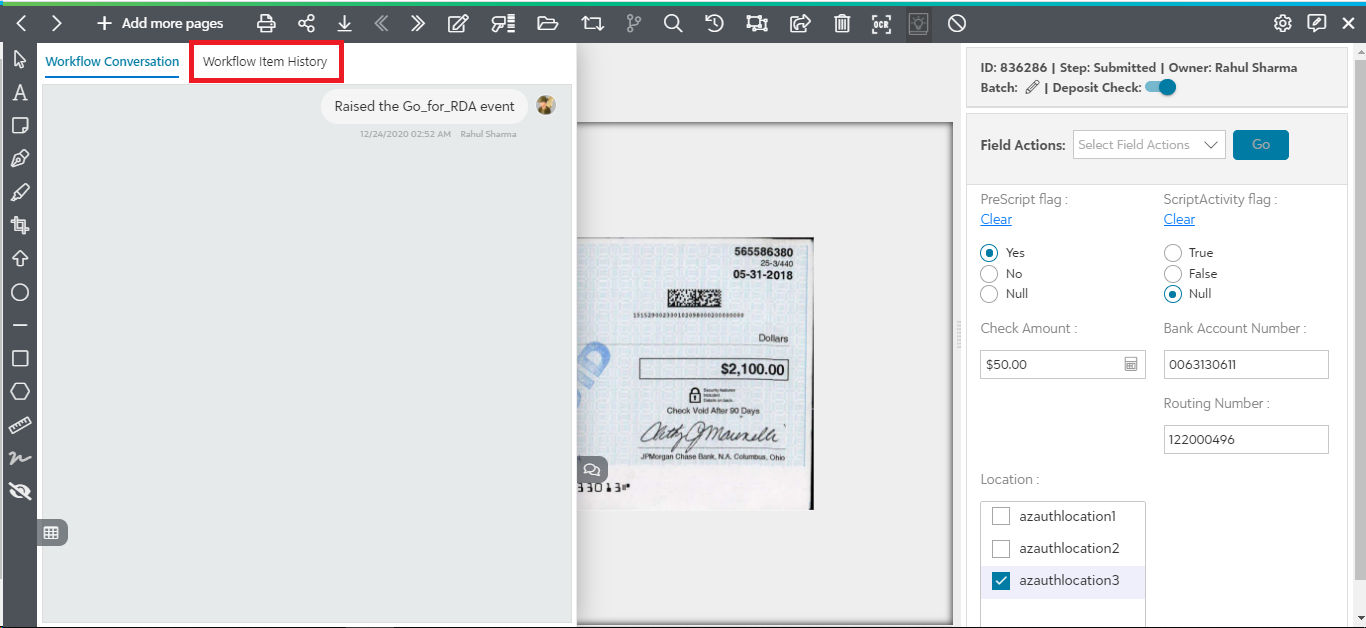This screenshot has height=628, width=1366.
Task: Select the pointer arrow tool
Action: pyautogui.click(x=19, y=59)
